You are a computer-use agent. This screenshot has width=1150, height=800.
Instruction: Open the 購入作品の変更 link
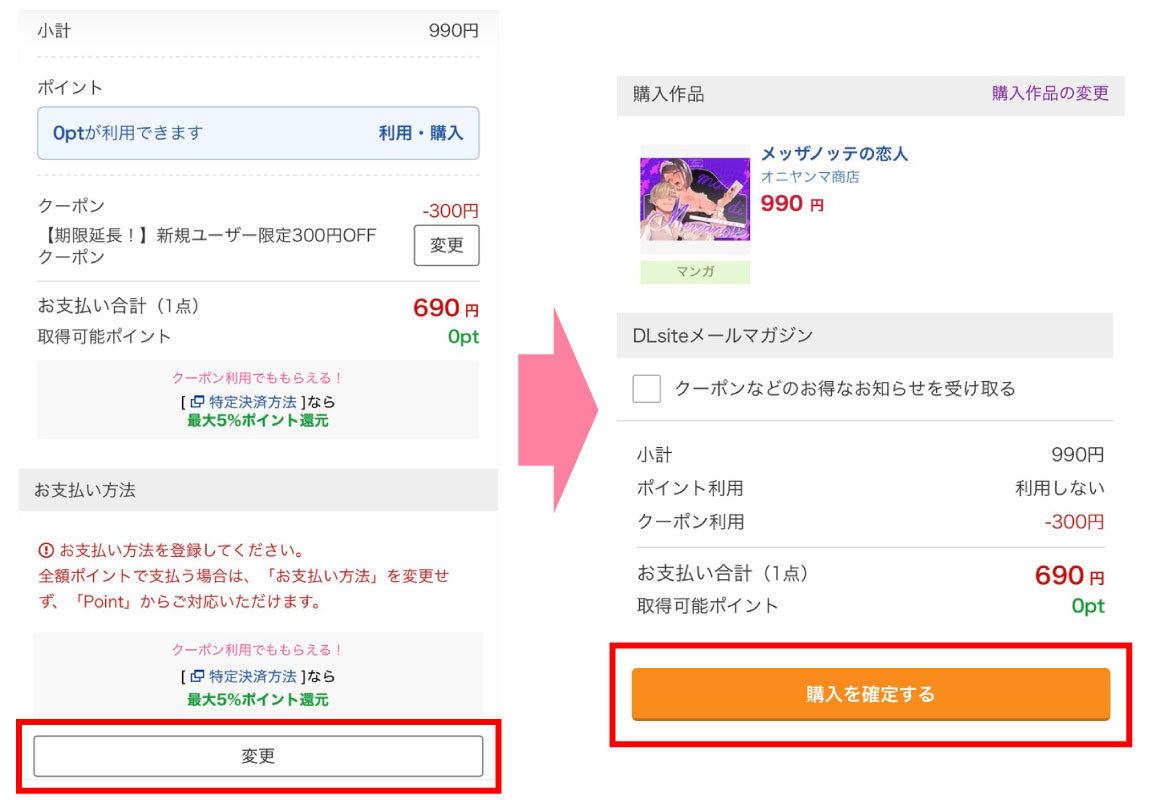[x=1050, y=94]
